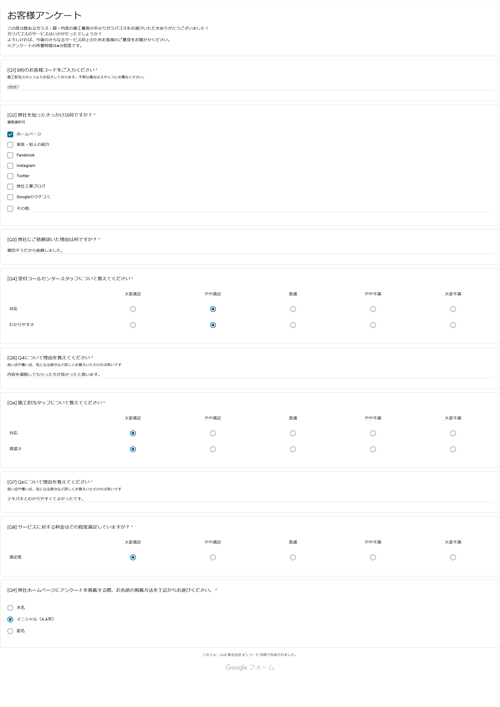500x707 pixels.
Task: Click the Q1 customer code input field
Action: 250,87
